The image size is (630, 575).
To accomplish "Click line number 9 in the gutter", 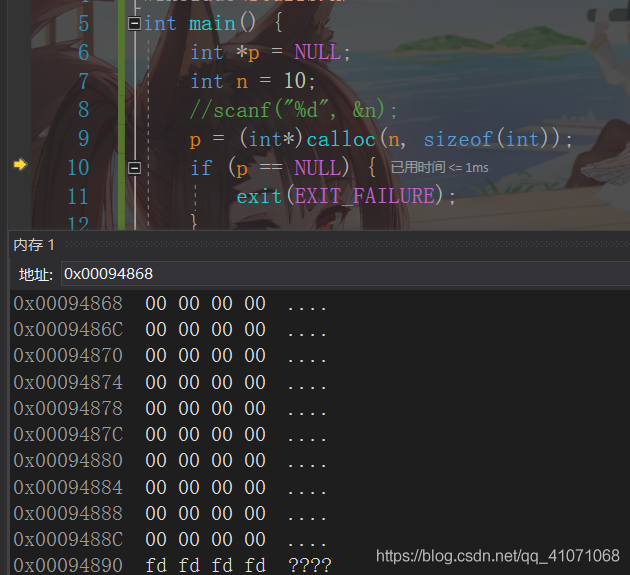I will 84,139.
